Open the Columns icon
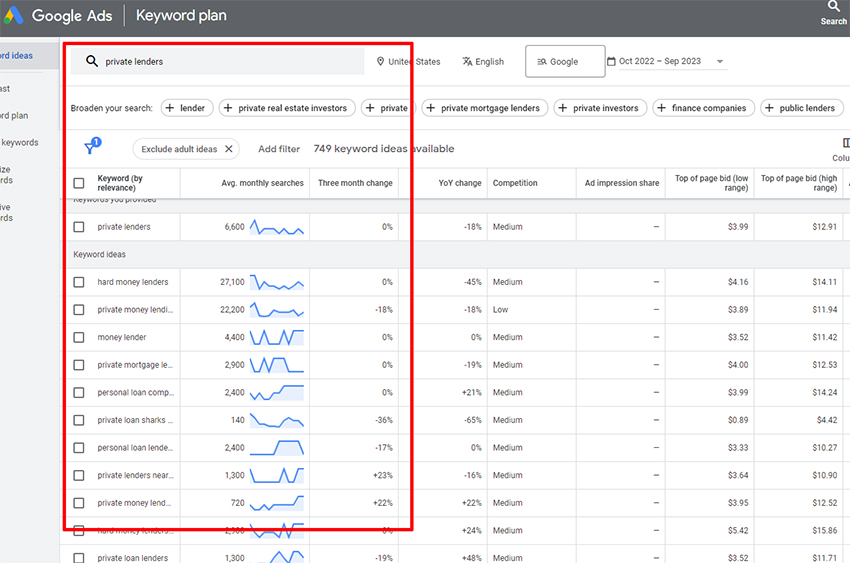 (846, 143)
